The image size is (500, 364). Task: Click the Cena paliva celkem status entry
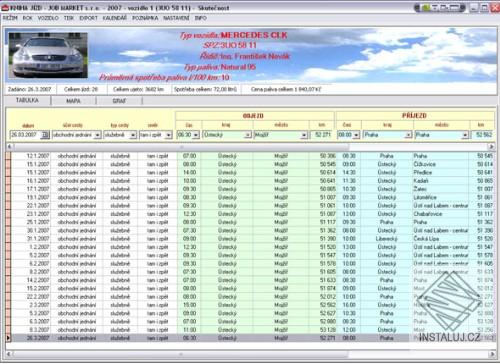(x=286, y=89)
